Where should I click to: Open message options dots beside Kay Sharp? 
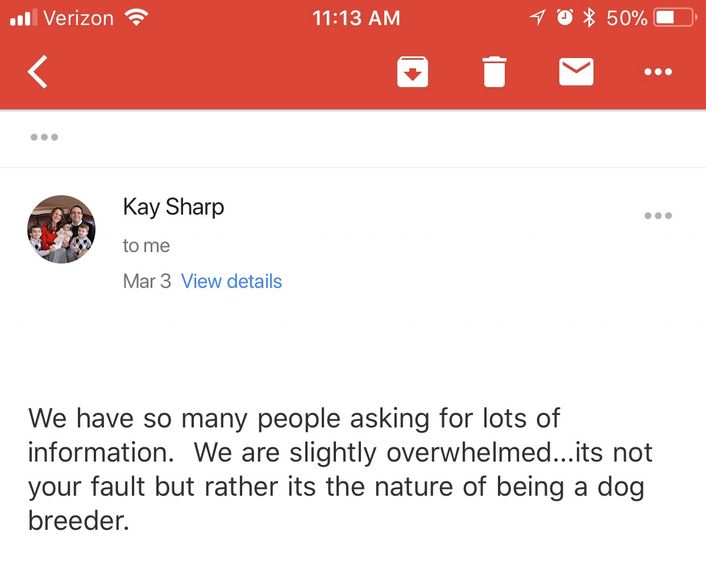click(658, 216)
